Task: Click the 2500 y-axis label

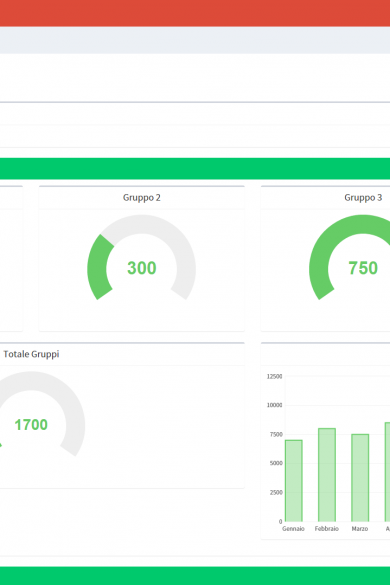Action: coord(276,492)
